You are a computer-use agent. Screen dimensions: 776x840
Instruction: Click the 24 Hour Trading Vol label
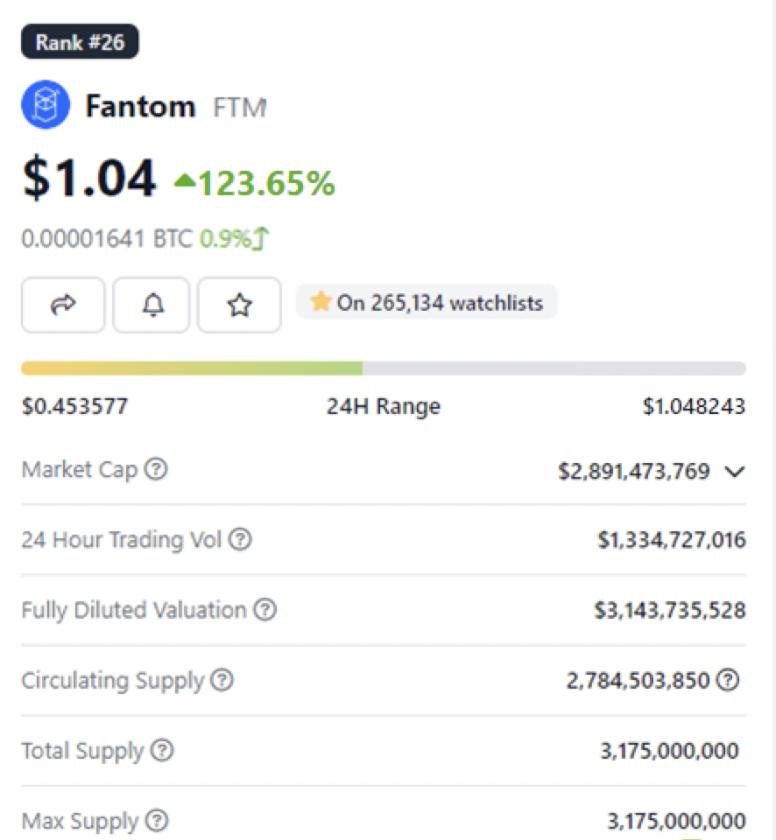pos(122,539)
